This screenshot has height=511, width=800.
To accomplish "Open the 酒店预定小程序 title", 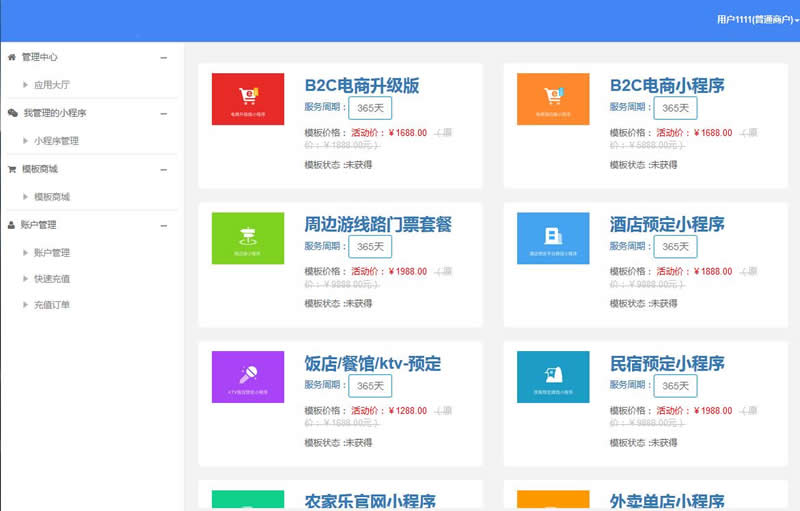I will click(x=667, y=224).
